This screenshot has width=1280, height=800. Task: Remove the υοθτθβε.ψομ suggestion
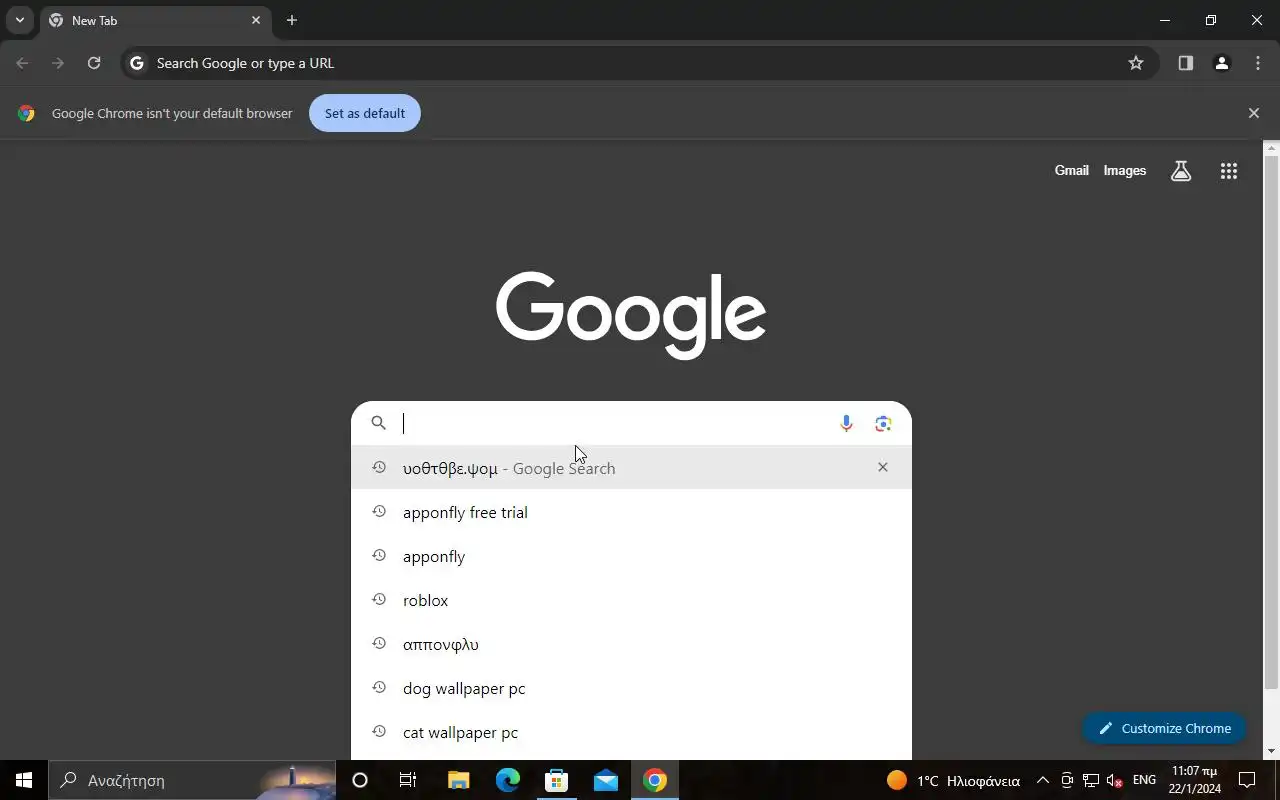[x=883, y=467]
